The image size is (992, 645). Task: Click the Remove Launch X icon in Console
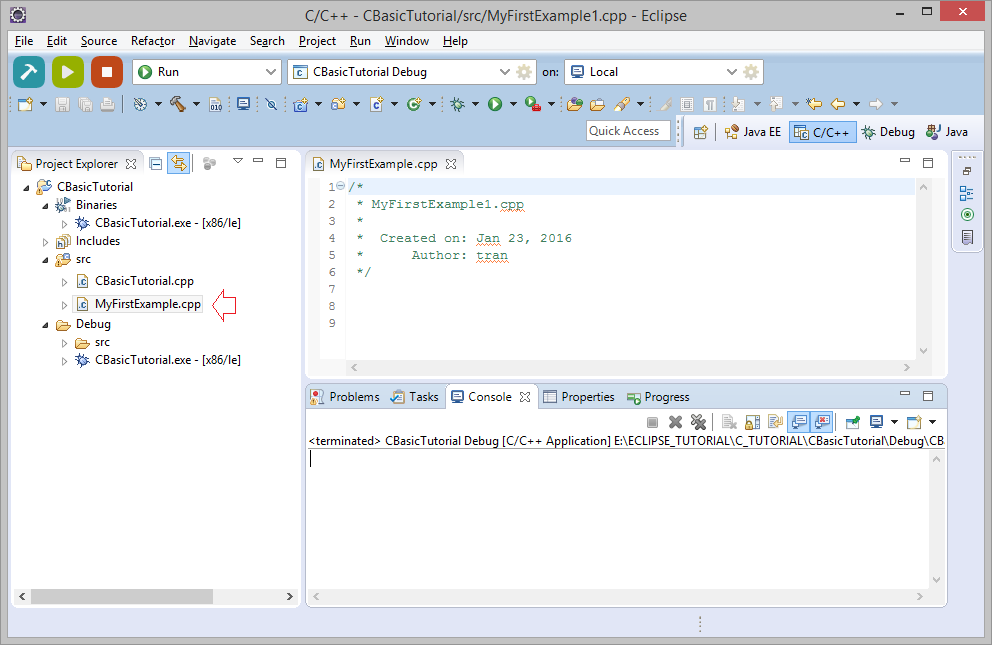point(676,422)
